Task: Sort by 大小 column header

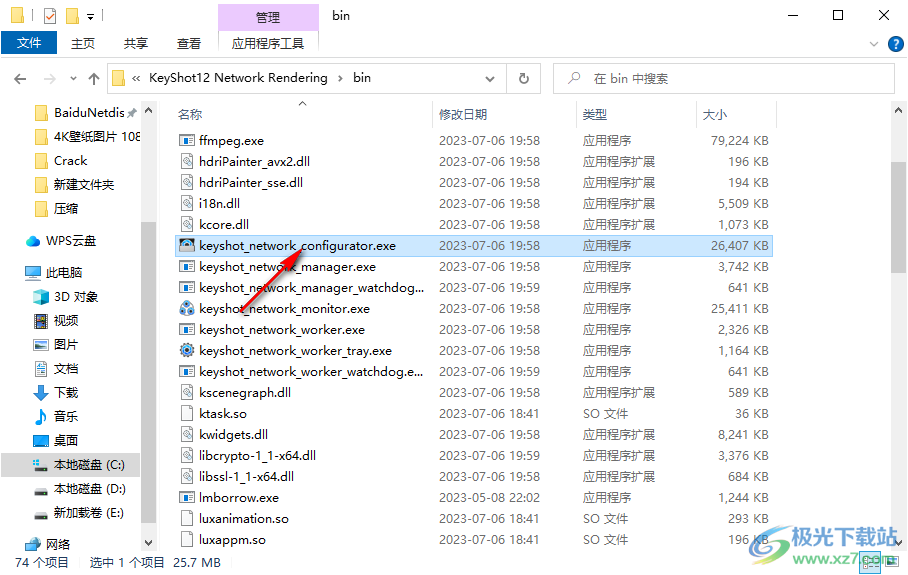Action: click(715, 115)
